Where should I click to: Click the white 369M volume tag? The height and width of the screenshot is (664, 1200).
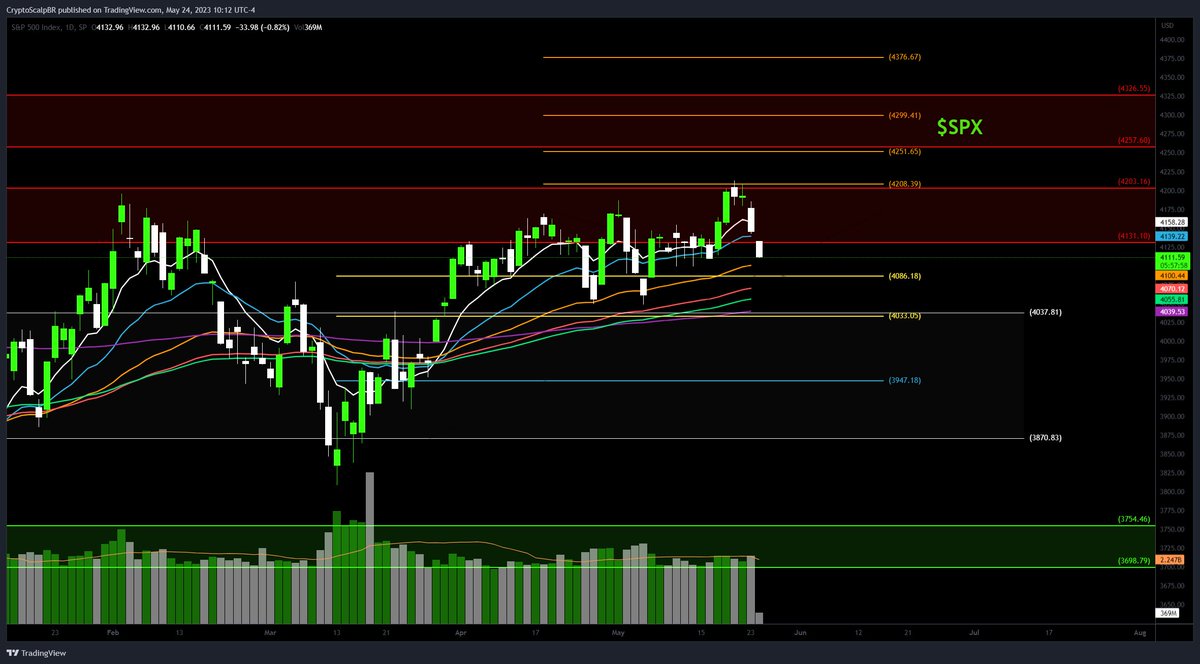coord(1168,613)
